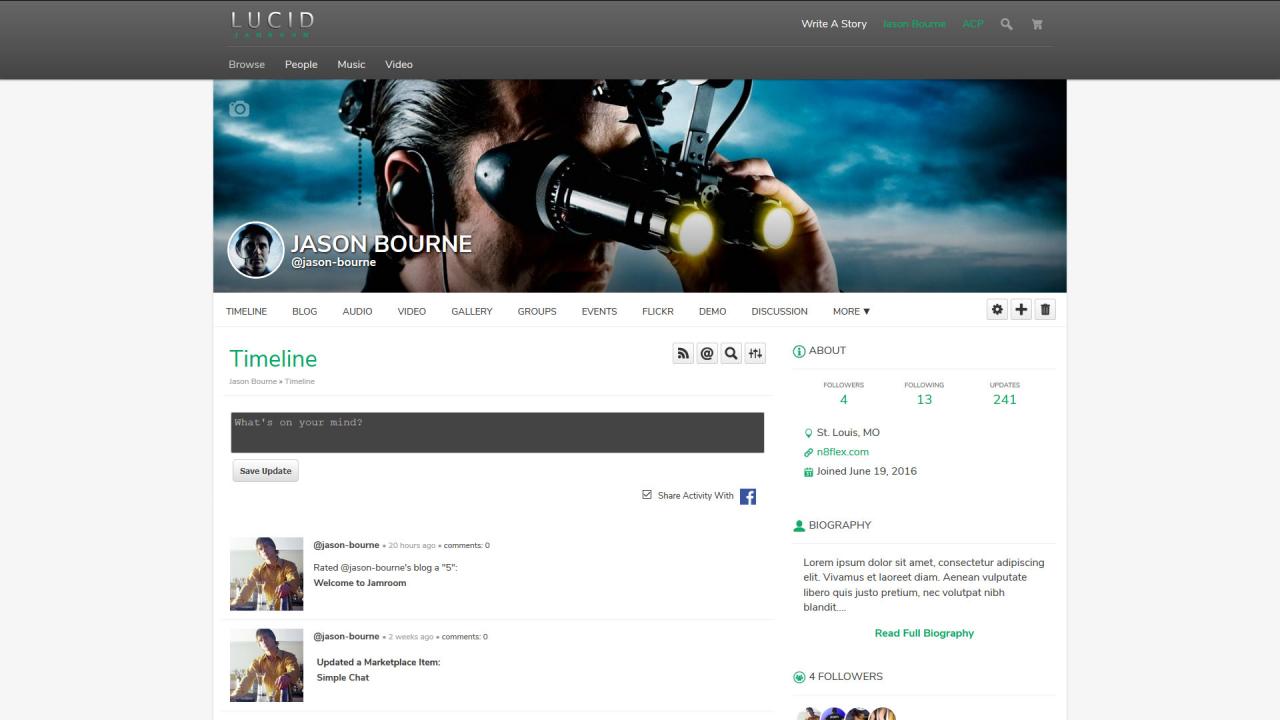Click the @ mentions icon
The width and height of the screenshot is (1280, 720).
pyautogui.click(x=707, y=353)
